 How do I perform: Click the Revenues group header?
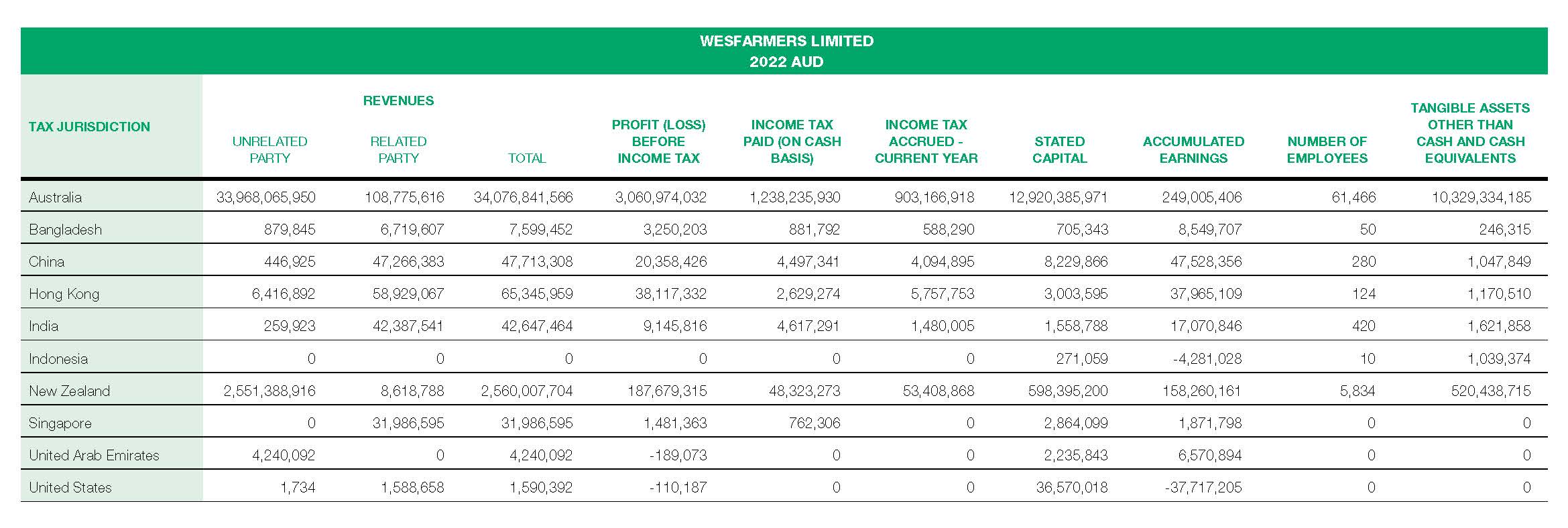pyautogui.click(x=398, y=101)
